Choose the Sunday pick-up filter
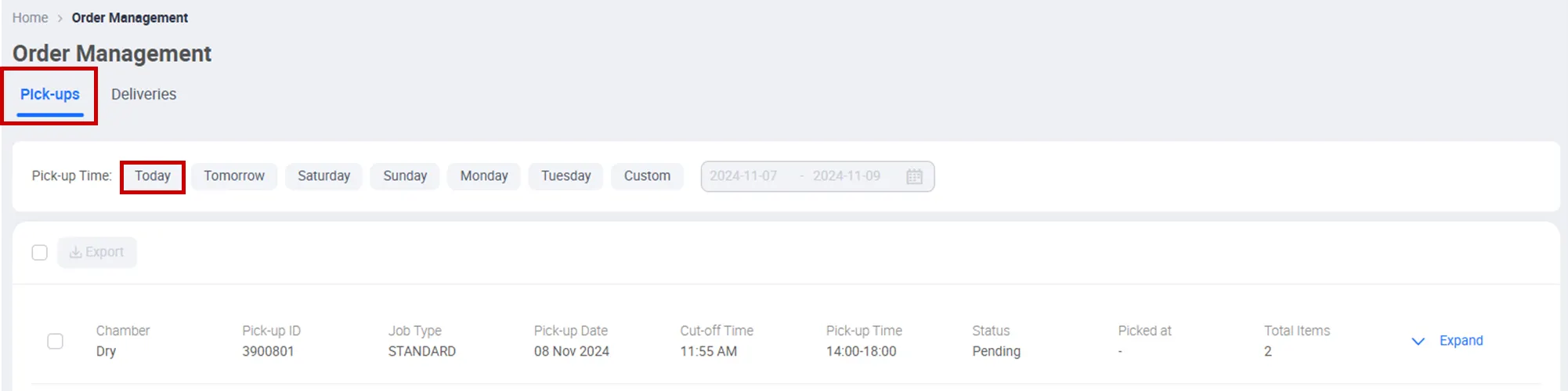1568x391 pixels. (405, 176)
